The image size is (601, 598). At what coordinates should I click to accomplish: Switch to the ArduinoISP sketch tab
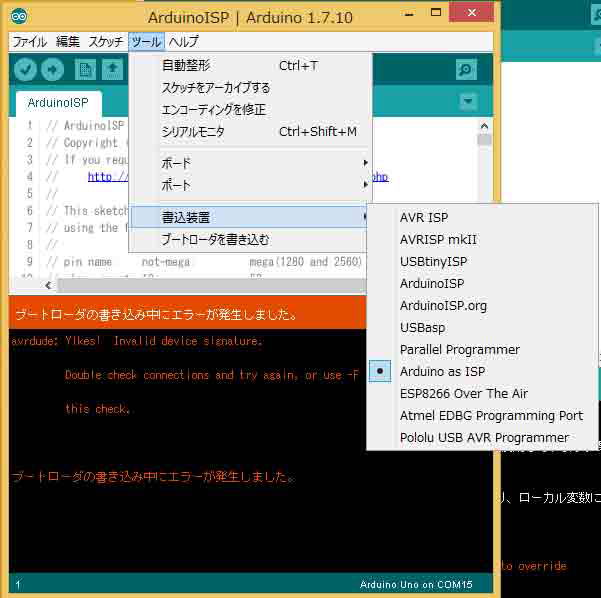(58, 103)
